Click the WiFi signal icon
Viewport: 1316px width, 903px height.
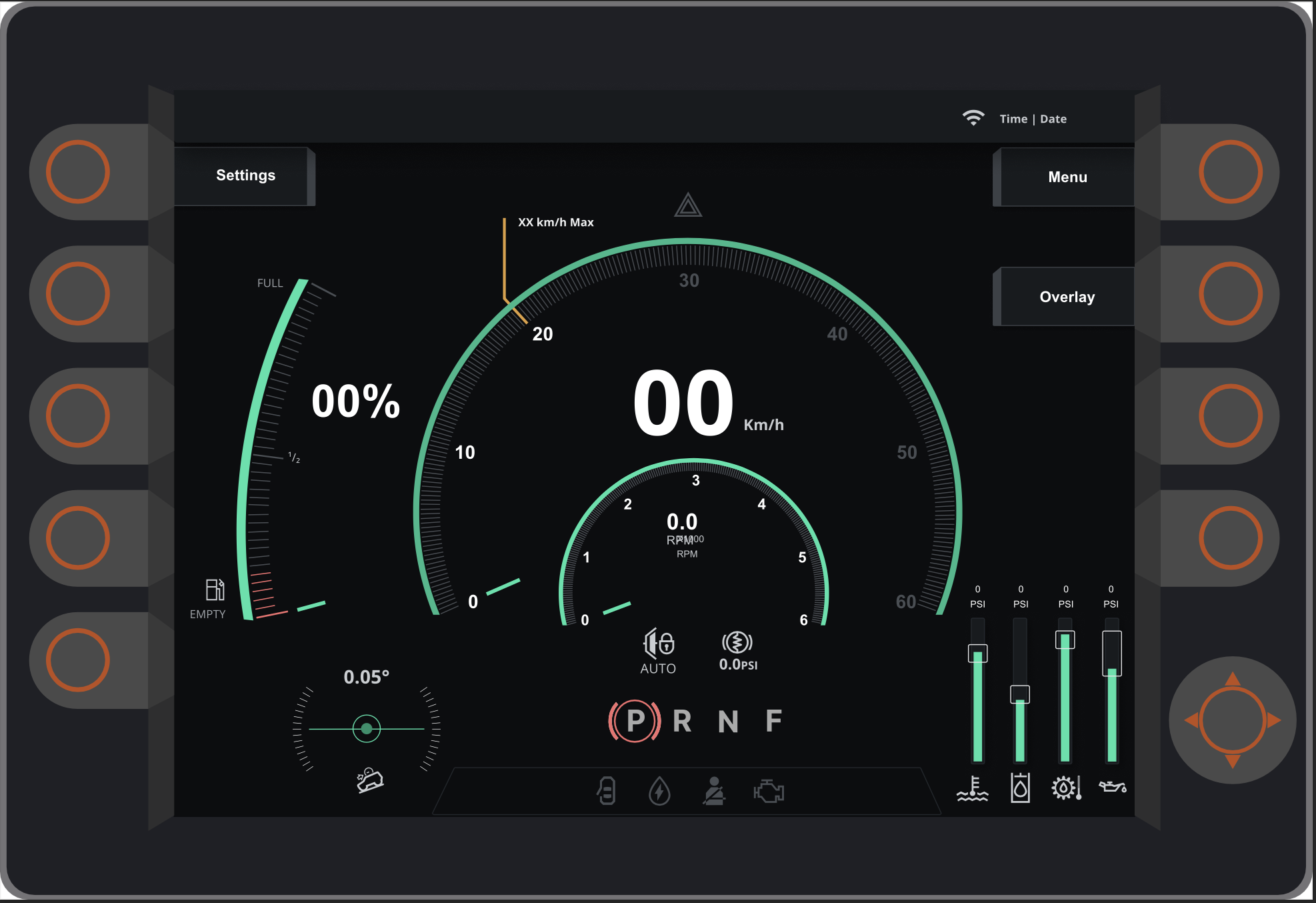click(x=973, y=118)
